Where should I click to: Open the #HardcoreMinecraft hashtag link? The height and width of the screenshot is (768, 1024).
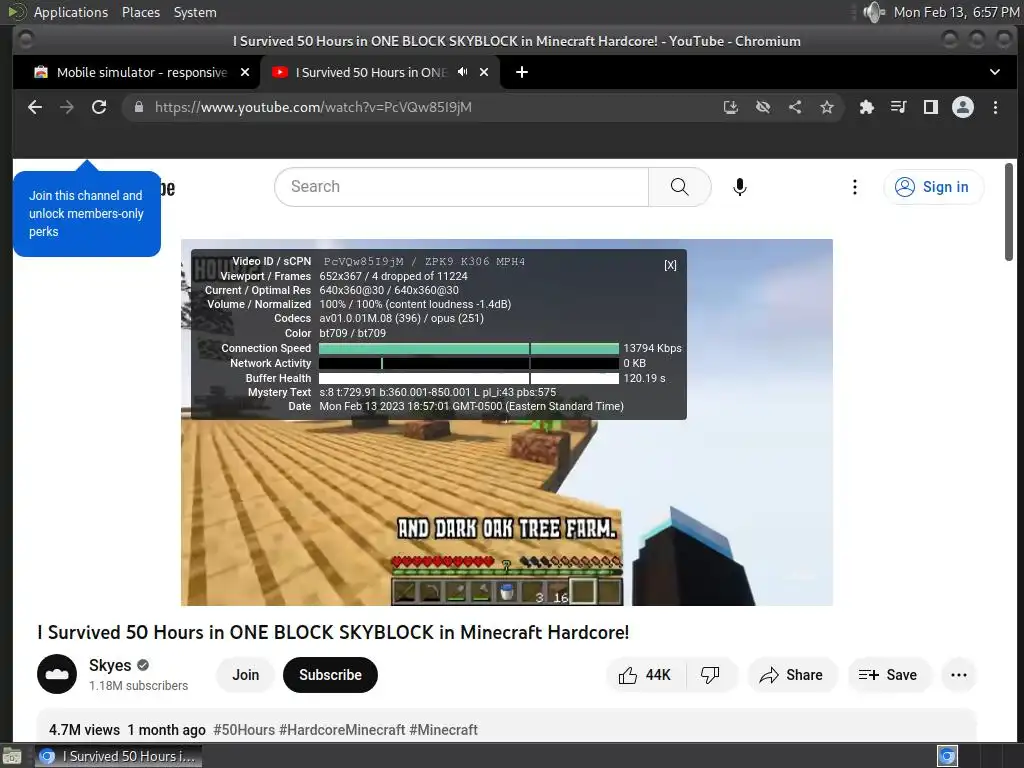[x=342, y=729]
